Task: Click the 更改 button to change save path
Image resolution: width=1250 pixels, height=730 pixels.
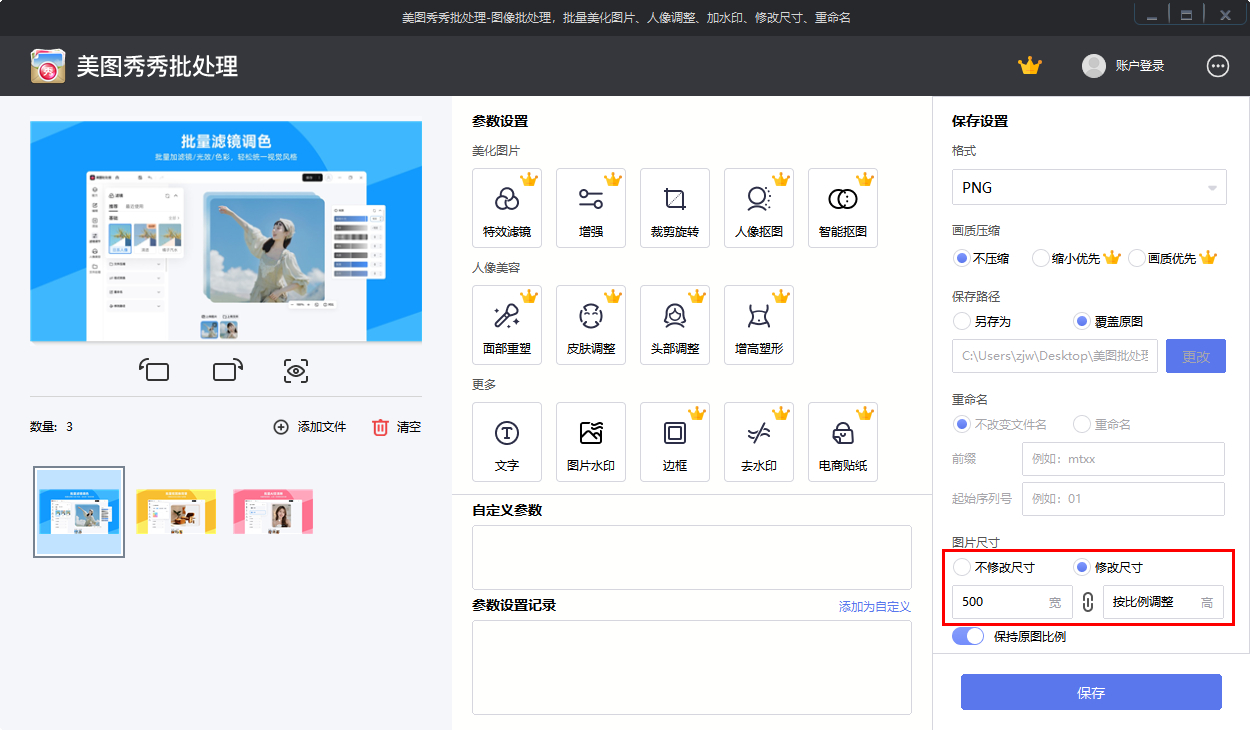Action: [x=1195, y=356]
